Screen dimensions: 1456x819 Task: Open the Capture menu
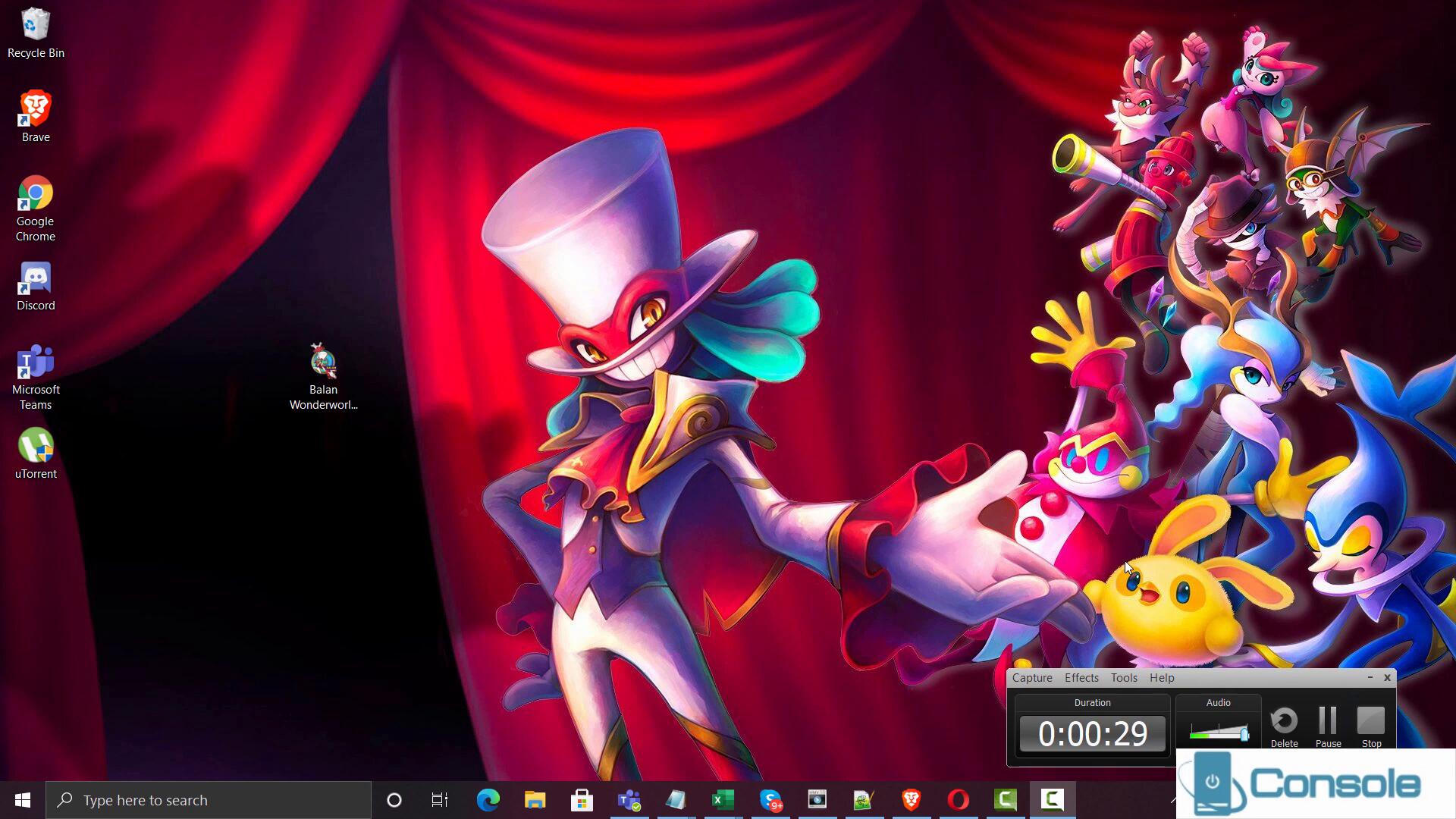click(x=1032, y=678)
